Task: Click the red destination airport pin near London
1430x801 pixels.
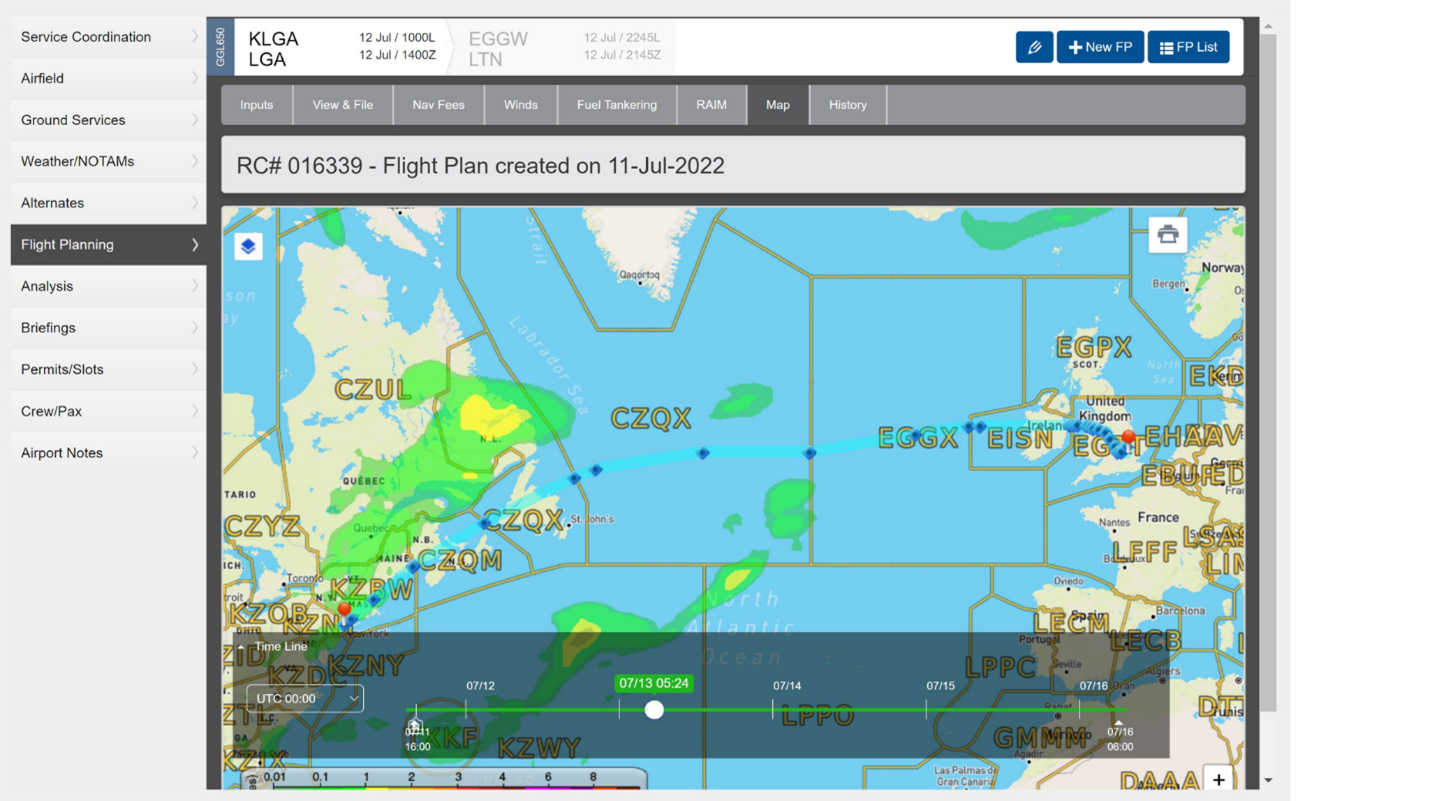Action: pos(1128,437)
